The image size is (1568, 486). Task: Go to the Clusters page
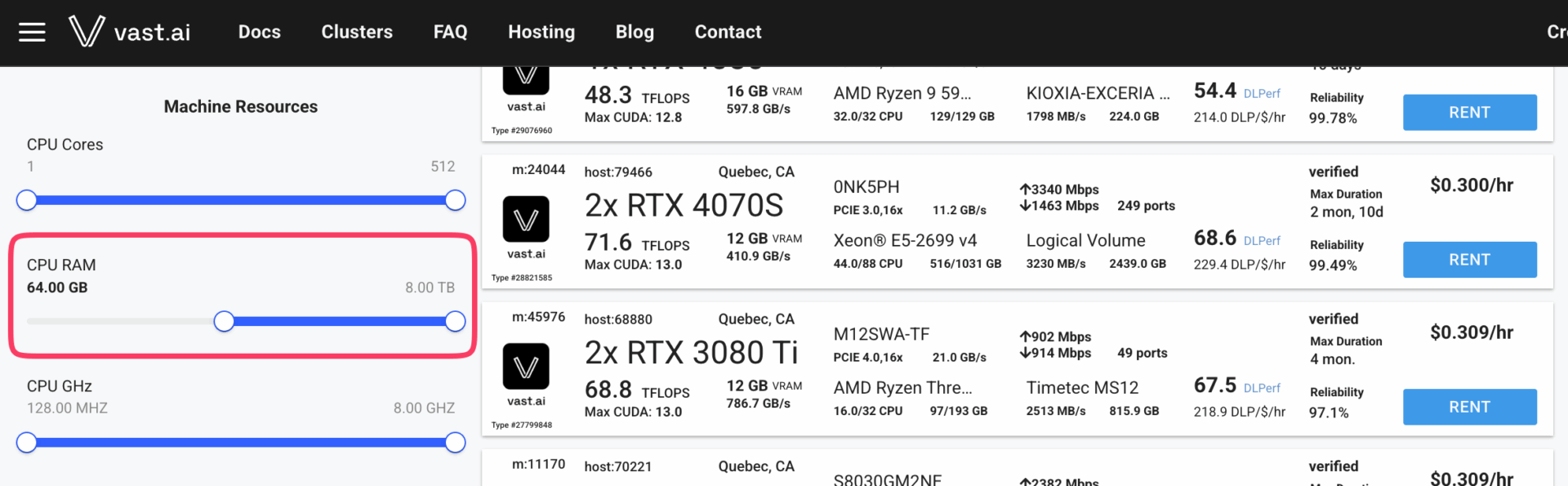point(357,32)
